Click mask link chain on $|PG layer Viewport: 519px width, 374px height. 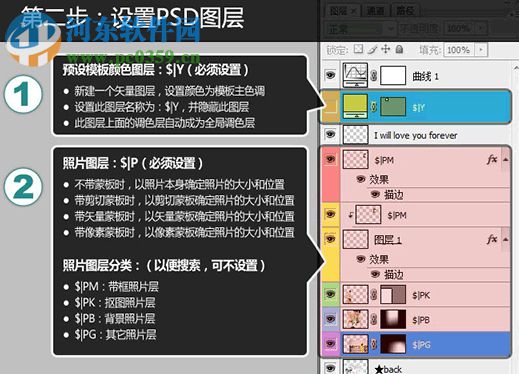tap(374, 344)
